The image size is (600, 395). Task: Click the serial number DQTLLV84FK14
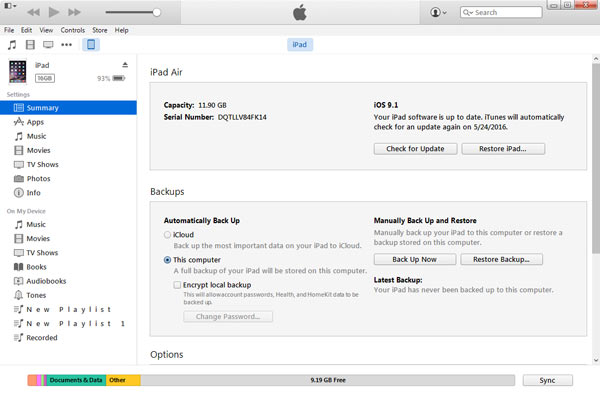[x=242, y=117]
